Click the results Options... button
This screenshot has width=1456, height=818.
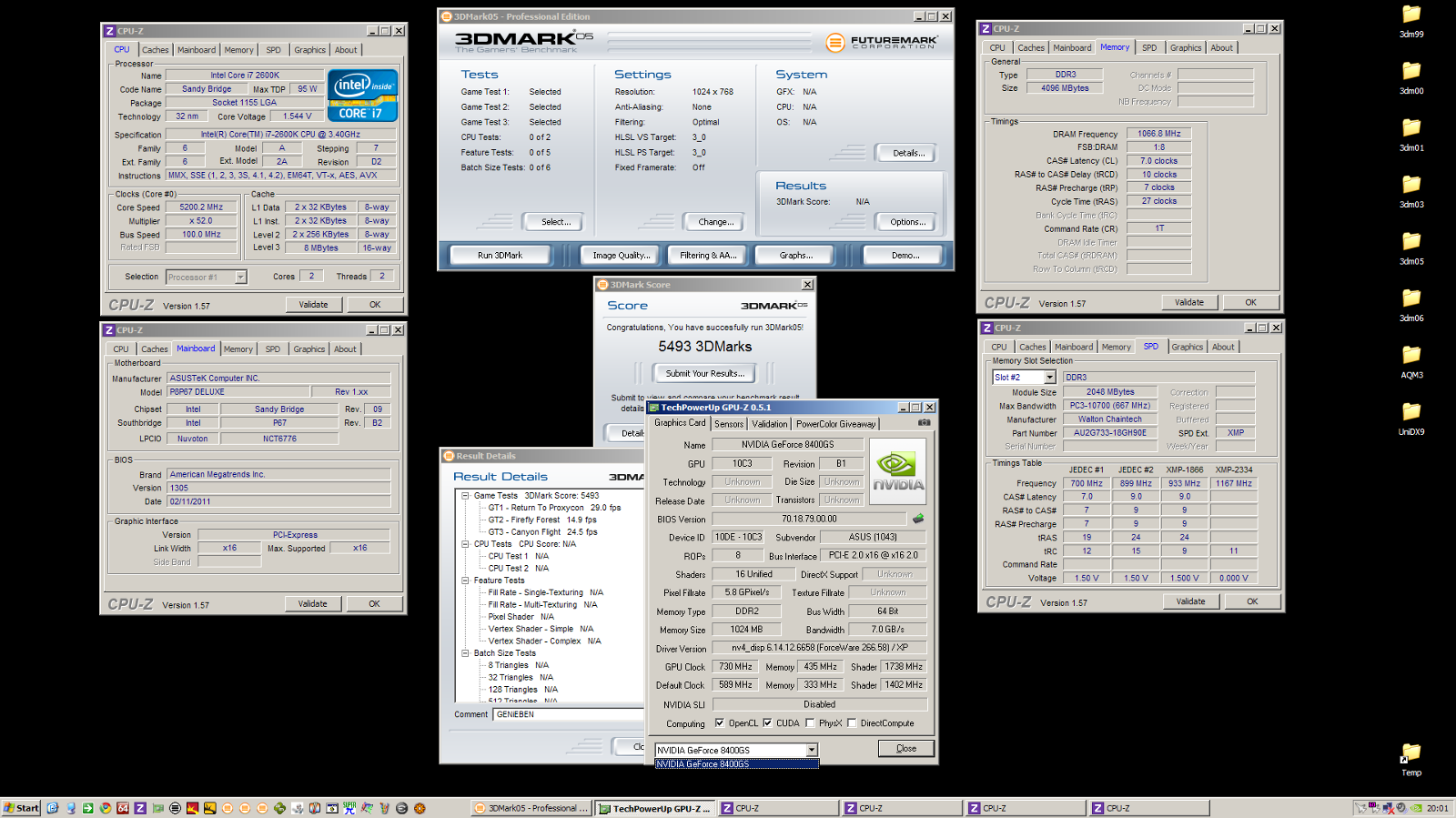pyautogui.click(x=907, y=222)
